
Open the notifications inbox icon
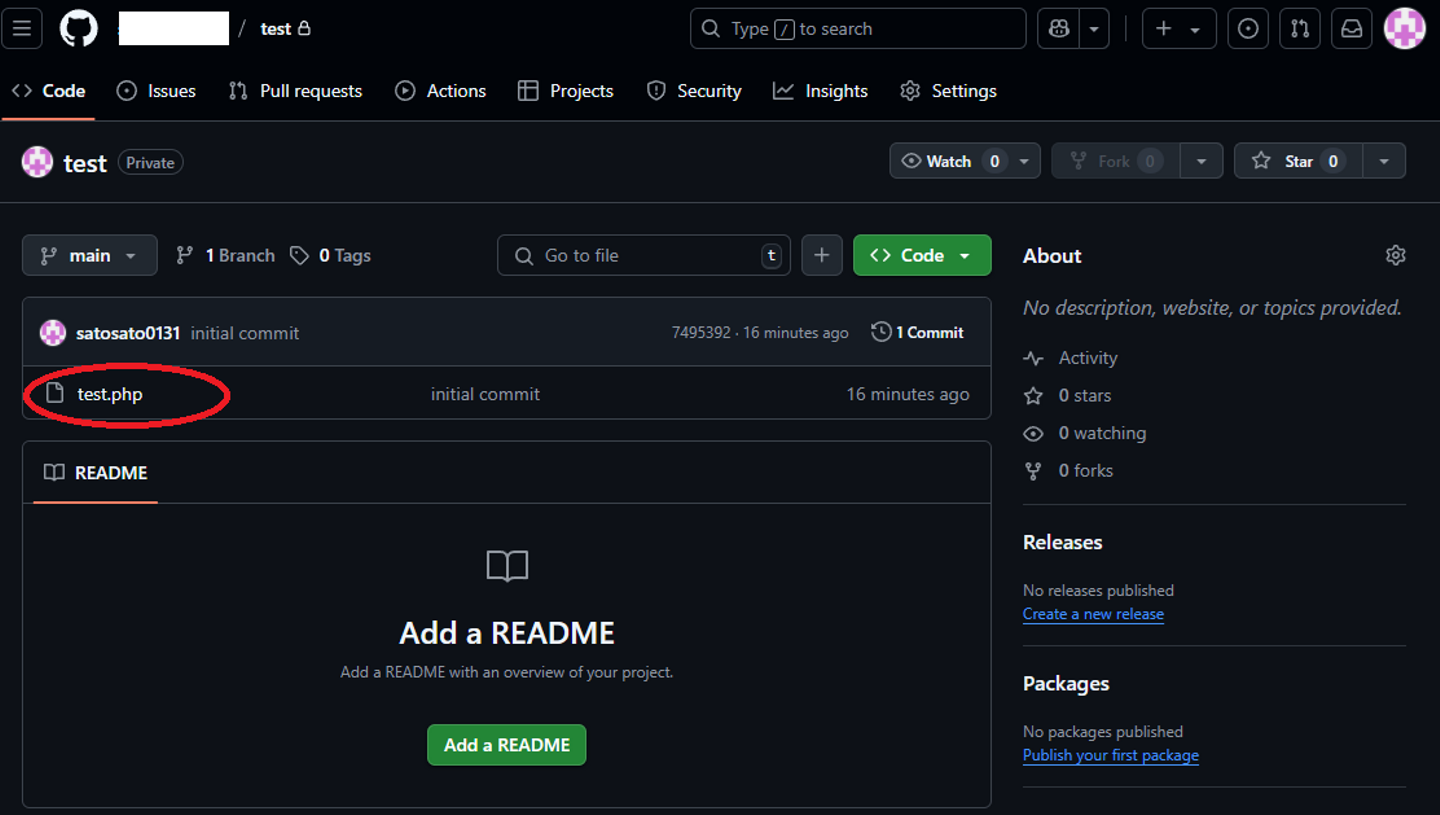(1352, 29)
